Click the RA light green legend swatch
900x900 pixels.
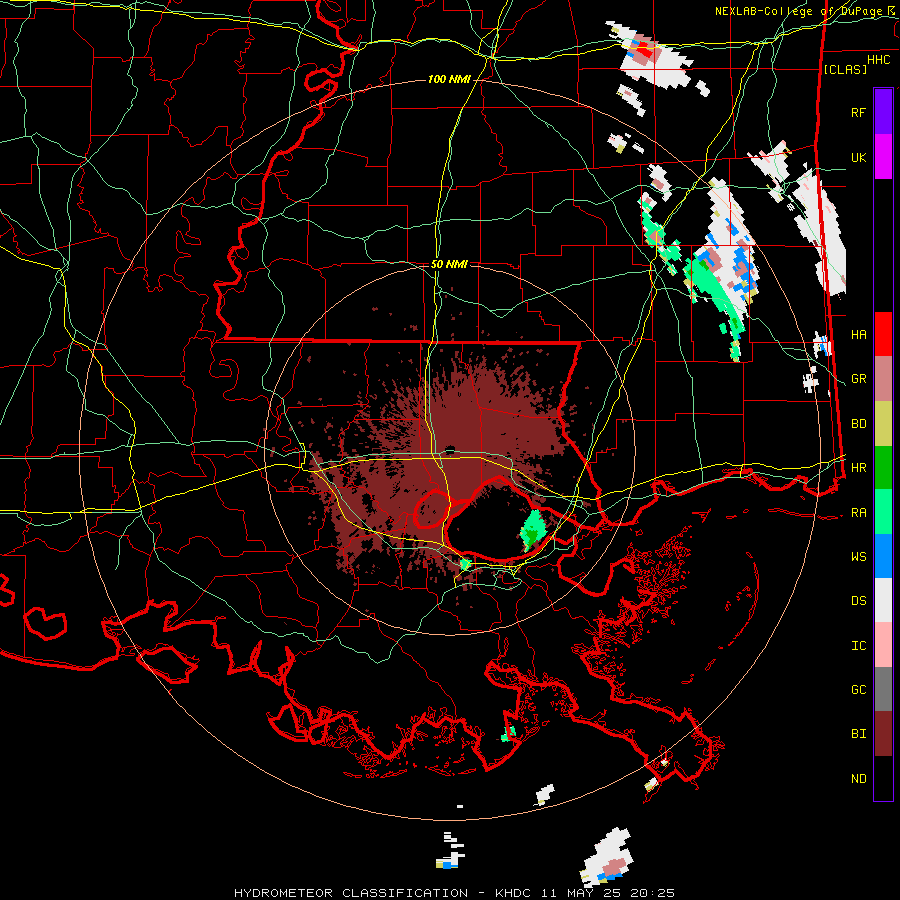tap(883, 512)
